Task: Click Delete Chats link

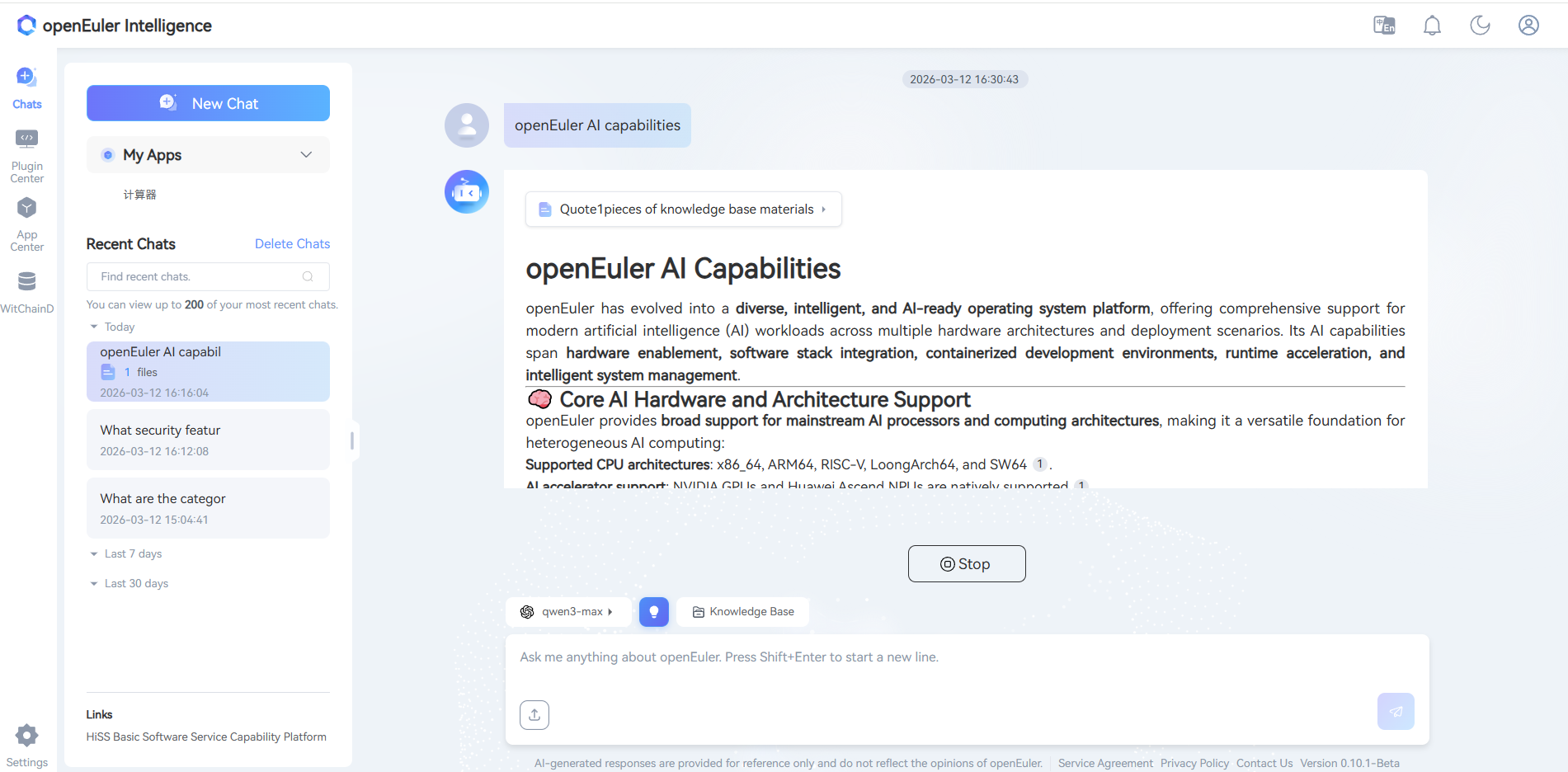Action: tap(292, 244)
